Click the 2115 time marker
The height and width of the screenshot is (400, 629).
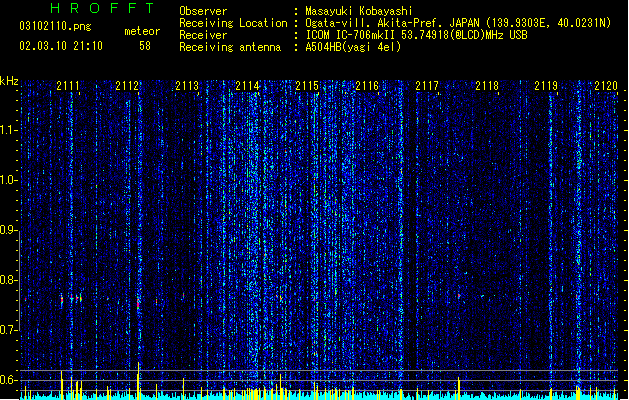[x=307, y=86]
